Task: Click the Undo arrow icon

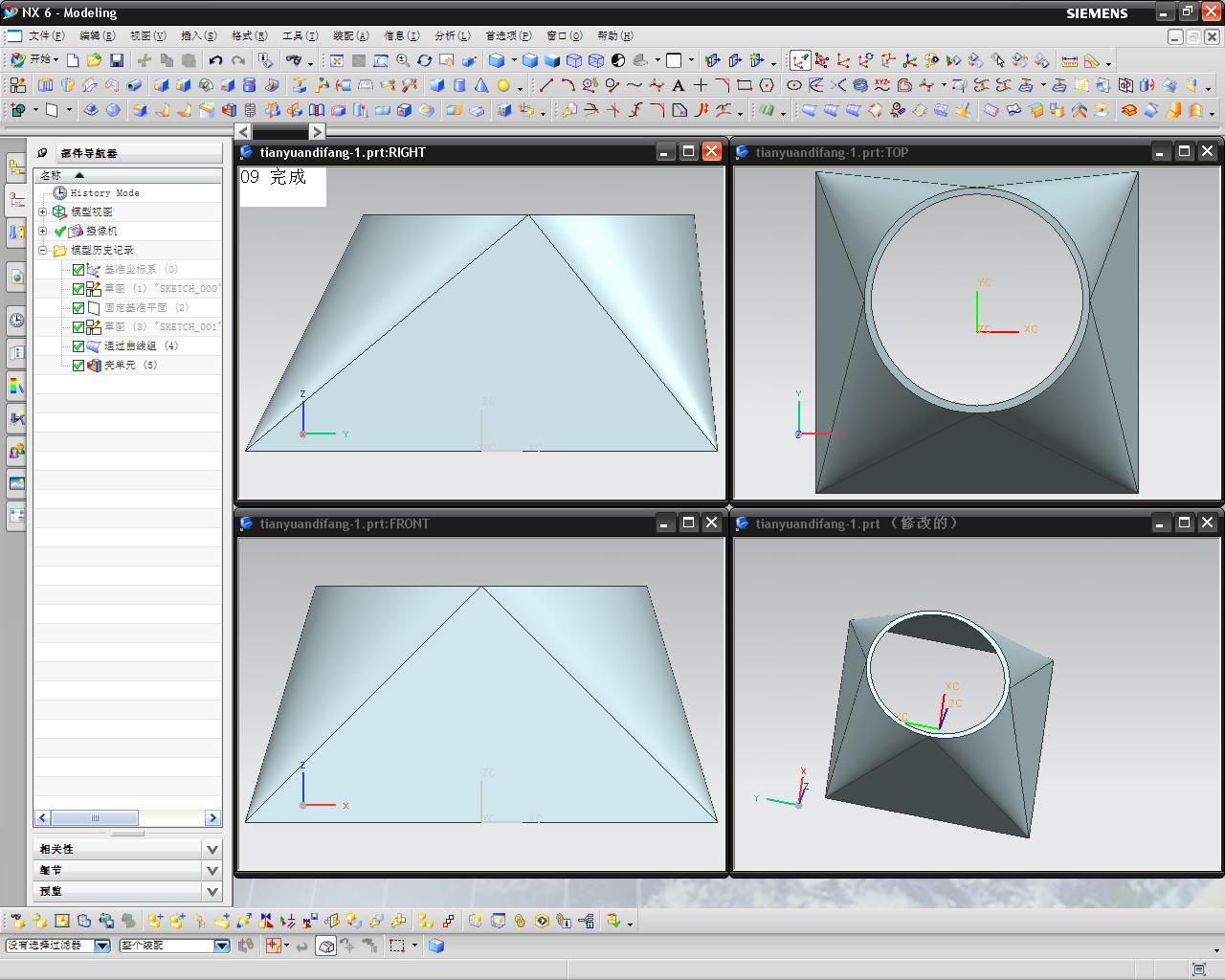Action: [x=216, y=60]
